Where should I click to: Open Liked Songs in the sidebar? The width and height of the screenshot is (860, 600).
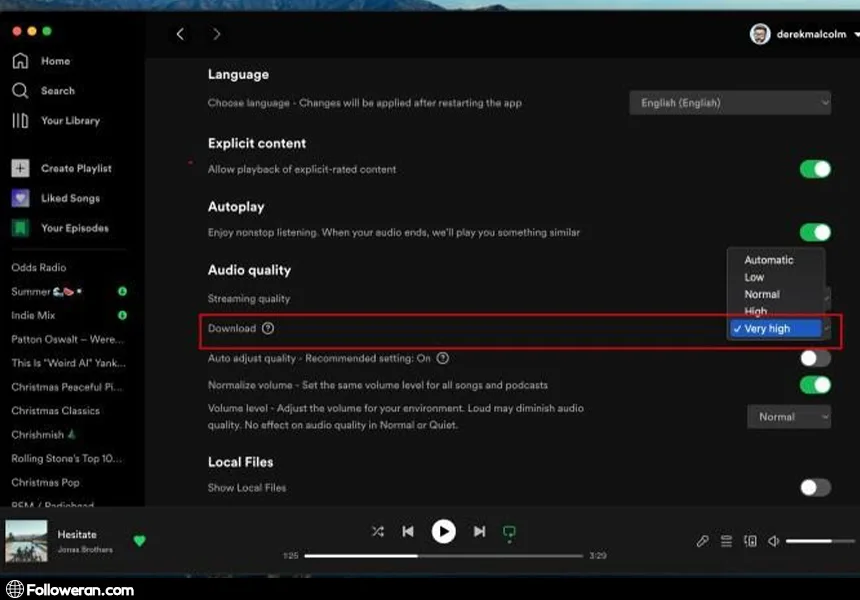[70, 198]
